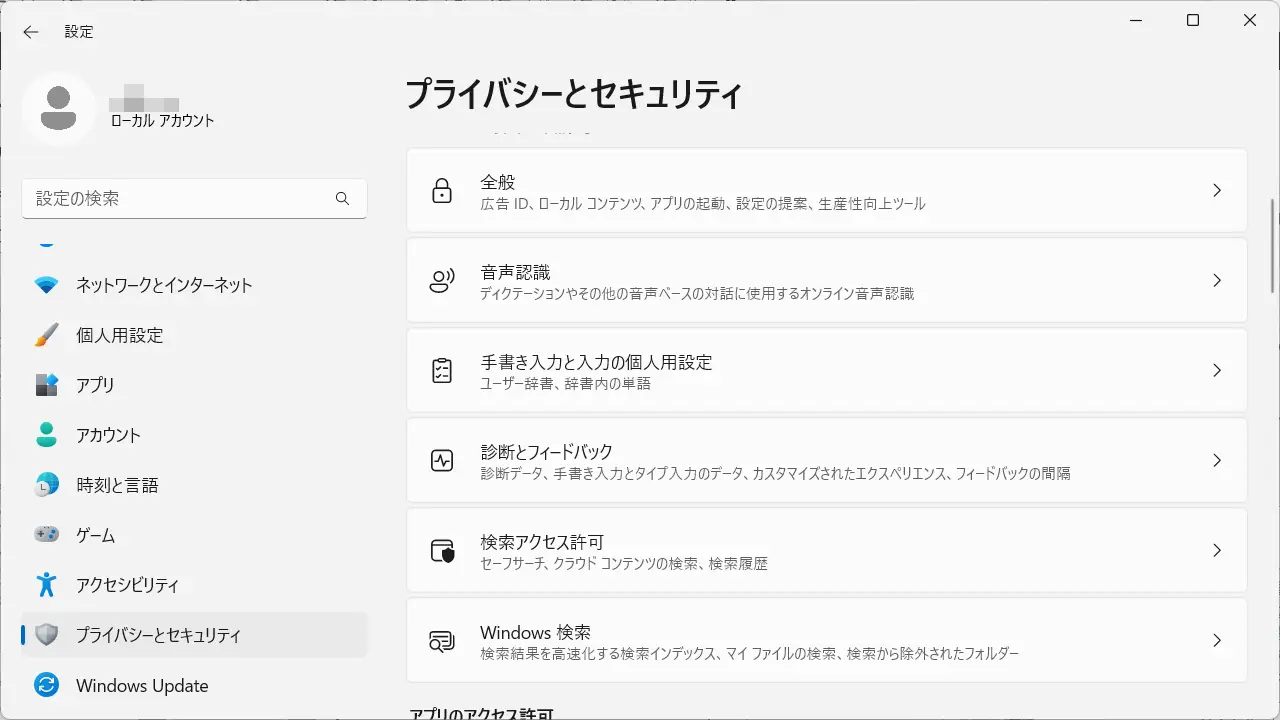Click ユーザー辞書、辞書内の単語 description text

click(x=566, y=384)
